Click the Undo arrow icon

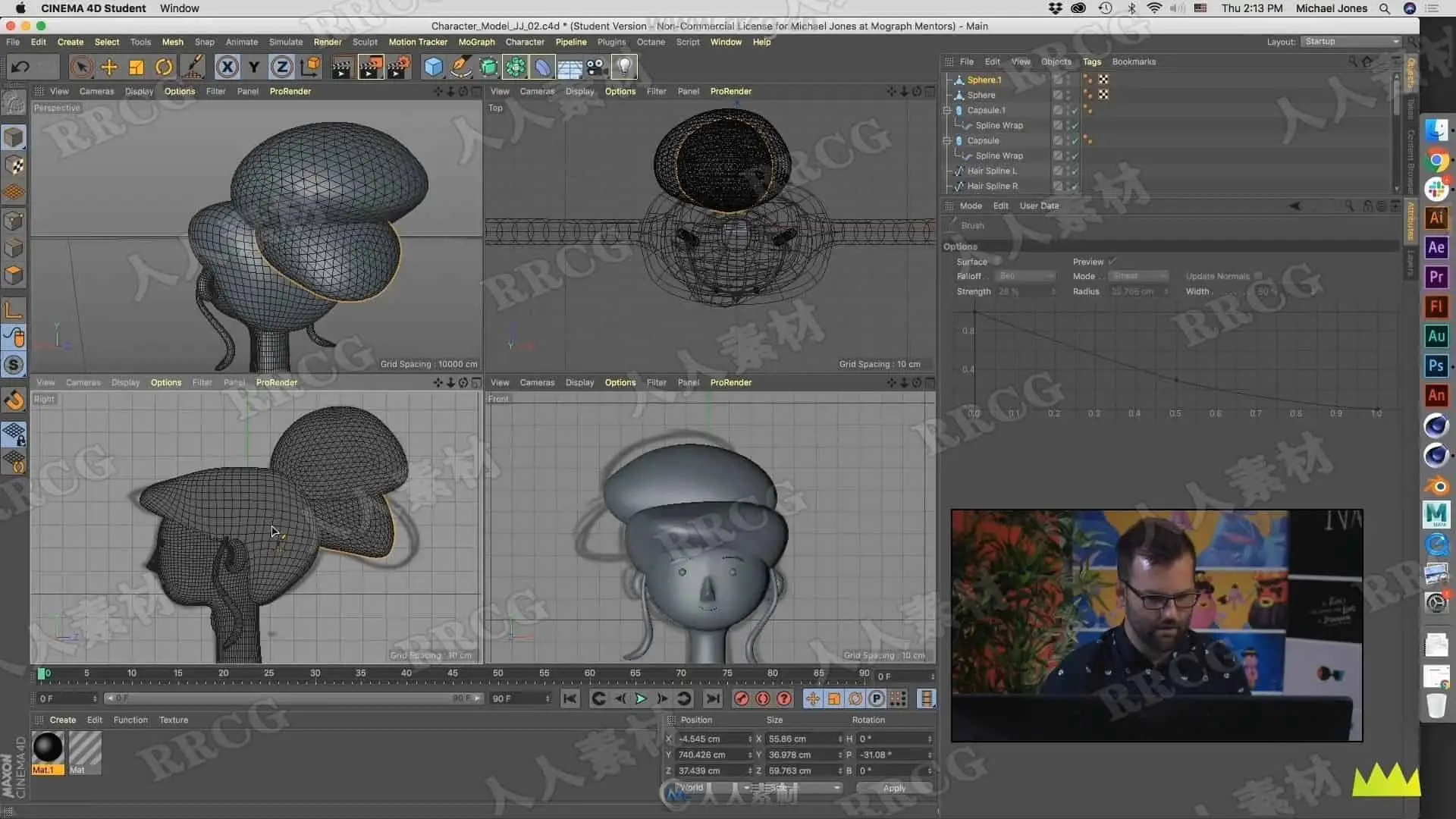click(20, 67)
